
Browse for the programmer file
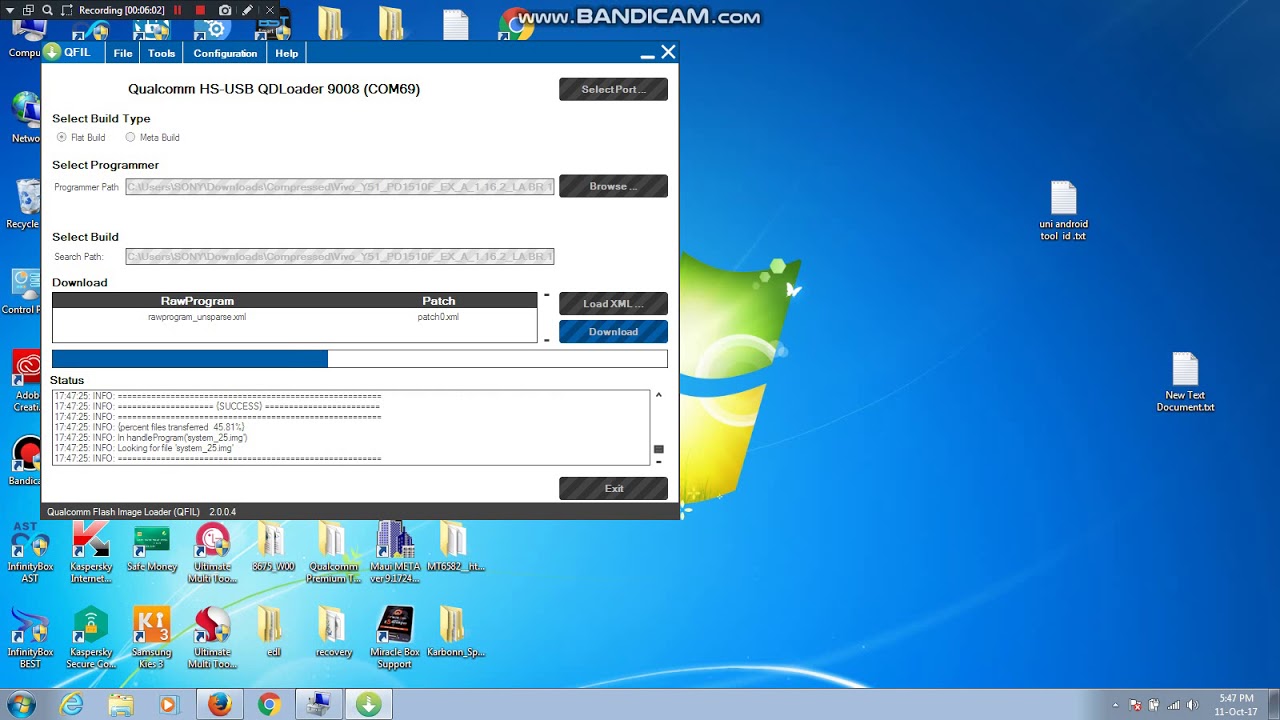coord(613,186)
